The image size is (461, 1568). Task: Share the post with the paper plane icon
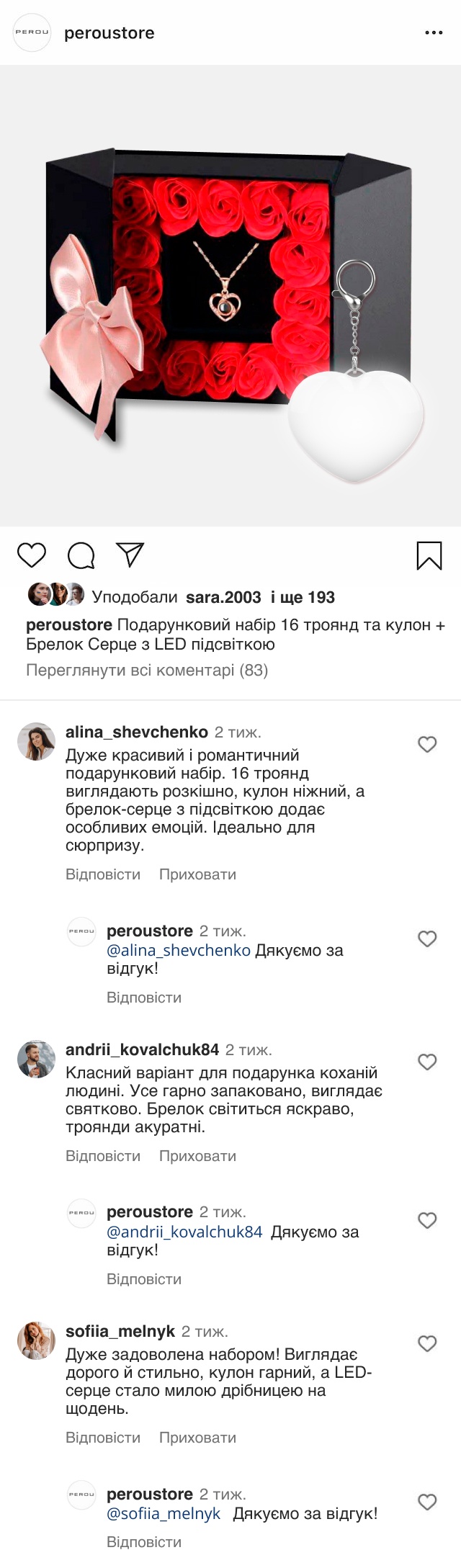[x=130, y=555]
